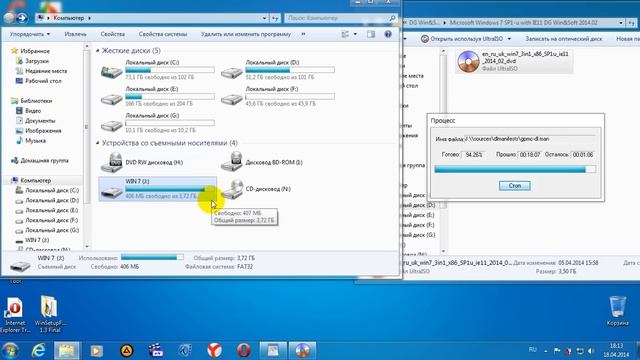Click Back navigation arrow in Explorer

tap(9, 18)
